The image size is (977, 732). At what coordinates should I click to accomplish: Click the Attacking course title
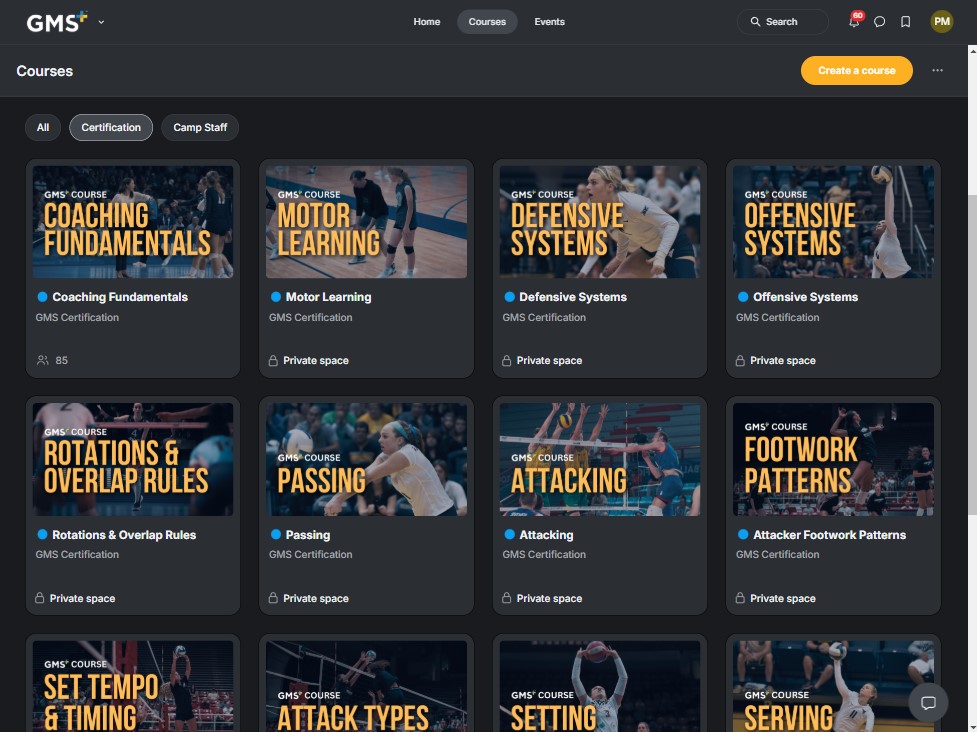point(546,535)
